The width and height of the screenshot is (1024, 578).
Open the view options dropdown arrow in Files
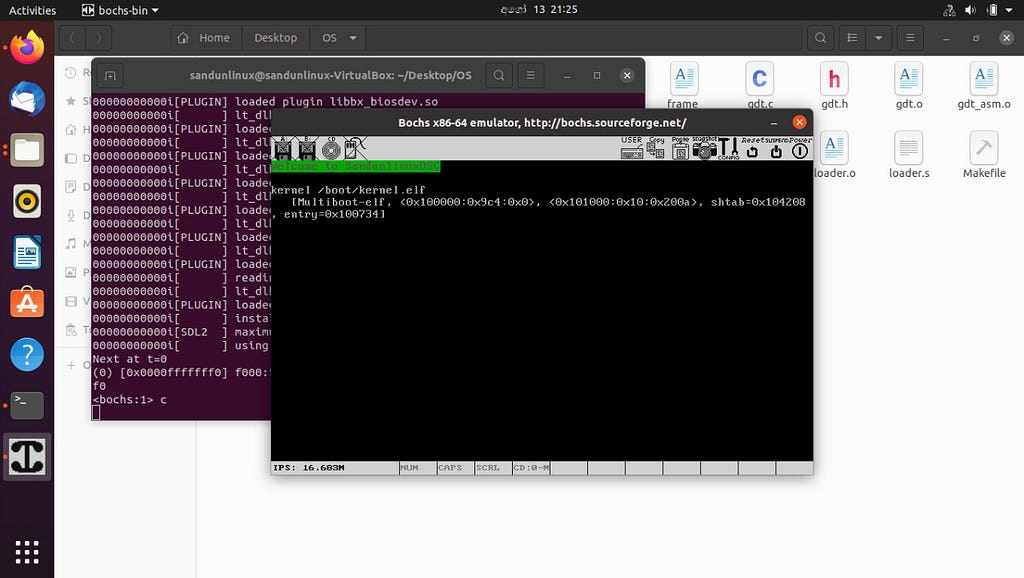pyautogui.click(x=878, y=38)
